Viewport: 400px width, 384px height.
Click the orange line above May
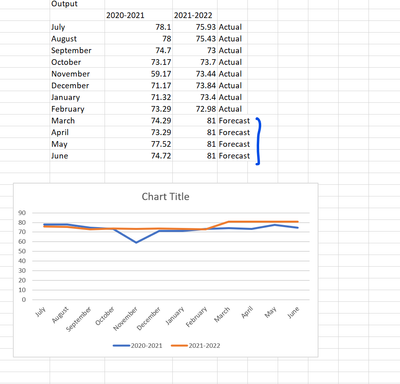275,222
